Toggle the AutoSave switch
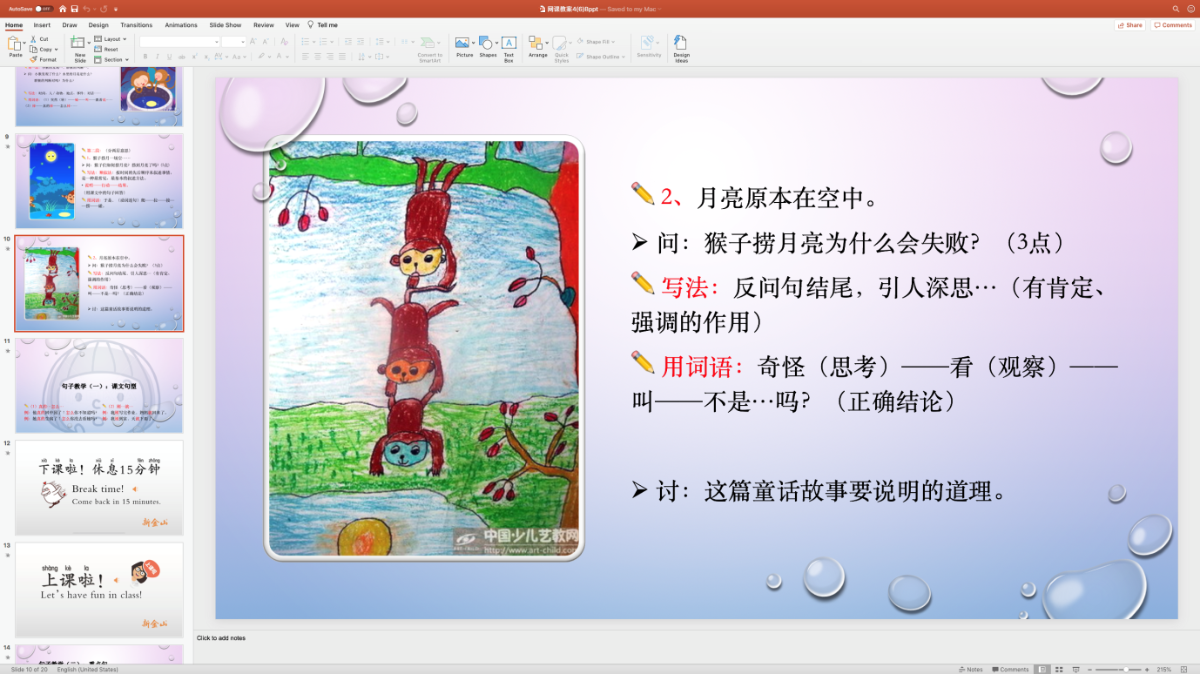The image size is (1200, 674). [x=42, y=9]
